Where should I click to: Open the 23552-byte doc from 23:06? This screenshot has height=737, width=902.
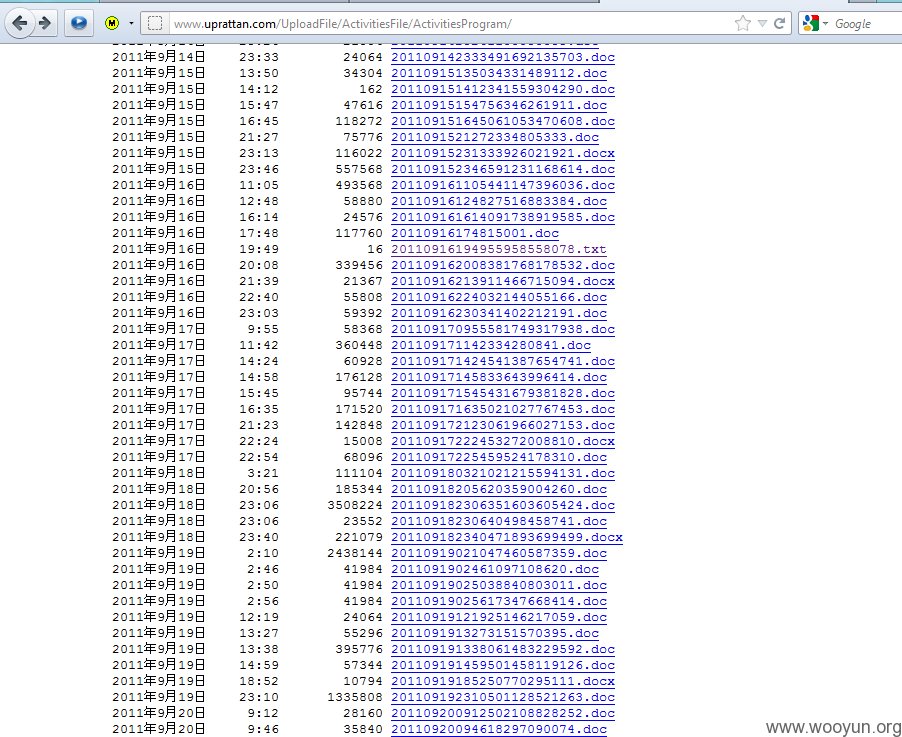(x=499, y=522)
